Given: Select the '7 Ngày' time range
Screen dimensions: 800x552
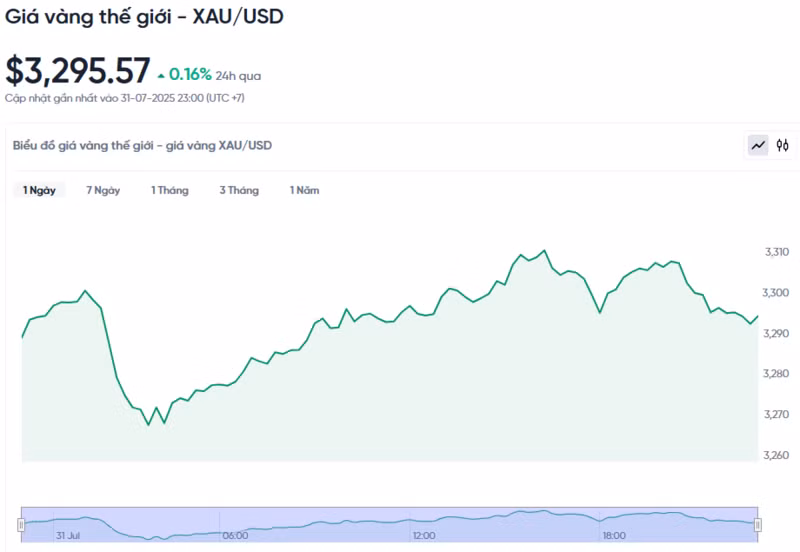Looking at the screenshot, I should coord(103,190).
